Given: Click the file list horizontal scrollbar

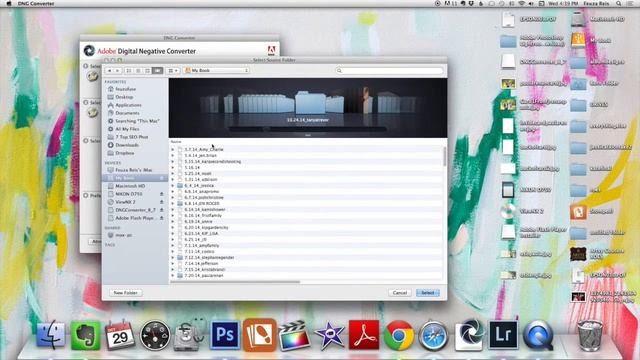Looking at the screenshot, I should pyautogui.click(x=236, y=282).
